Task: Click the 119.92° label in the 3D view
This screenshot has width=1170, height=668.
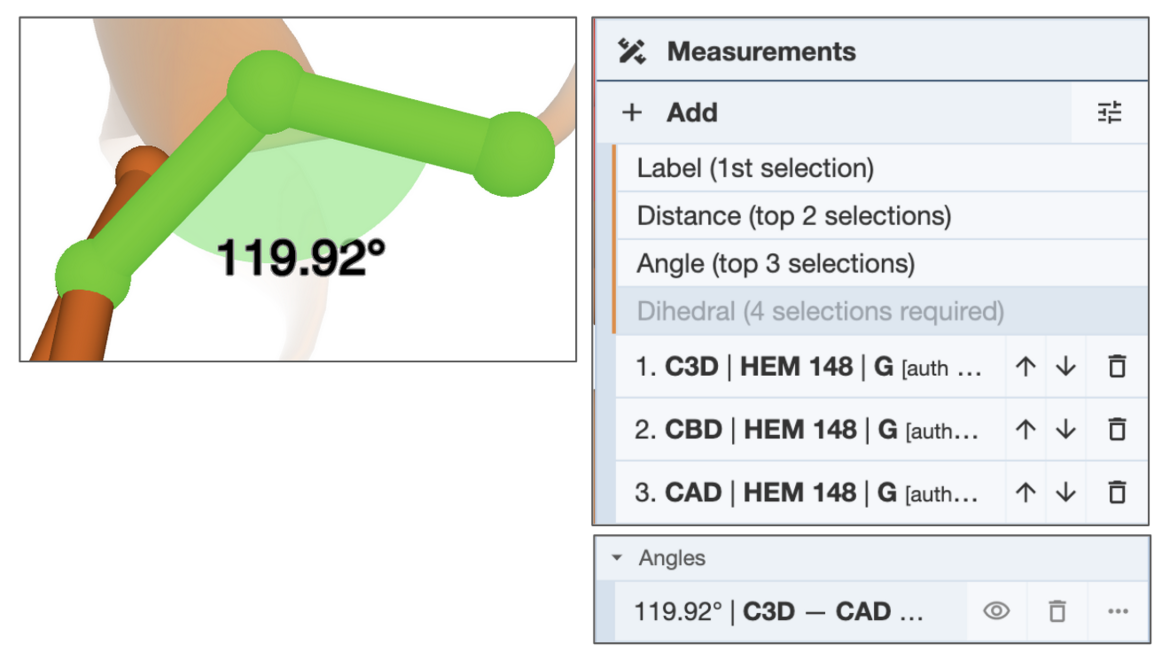Action: point(301,258)
